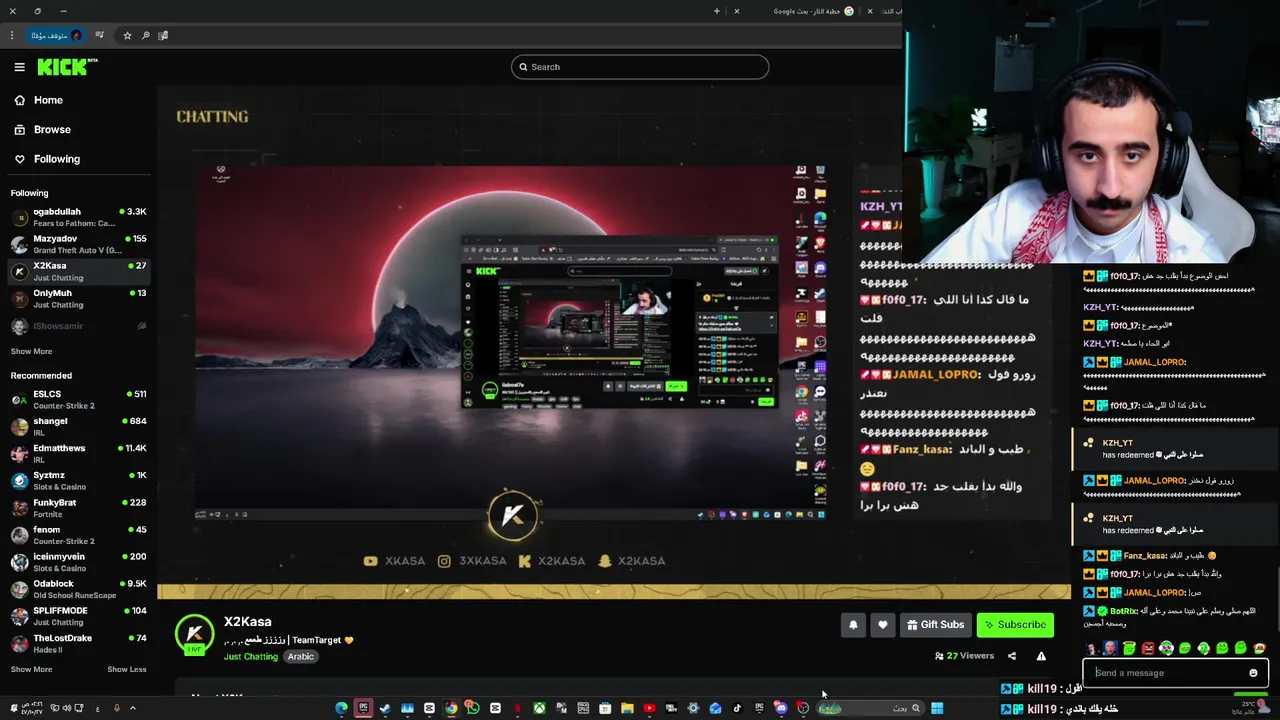1280x720 pixels.
Task: Show hidden system tray icons
Action: 133,708
